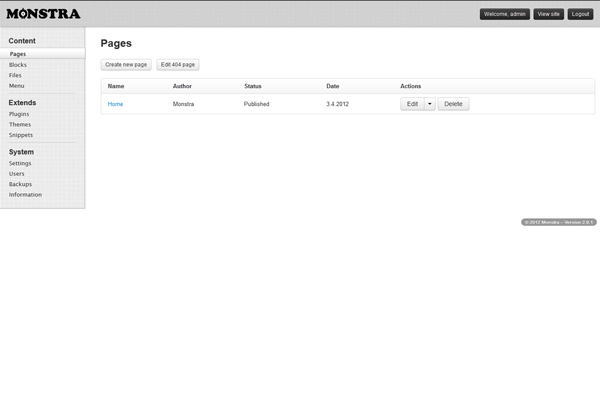The width and height of the screenshot is (600, 400).
Task: Open Blocks in the sidebar
Action: pyautogui.click(x=18, y=65)
